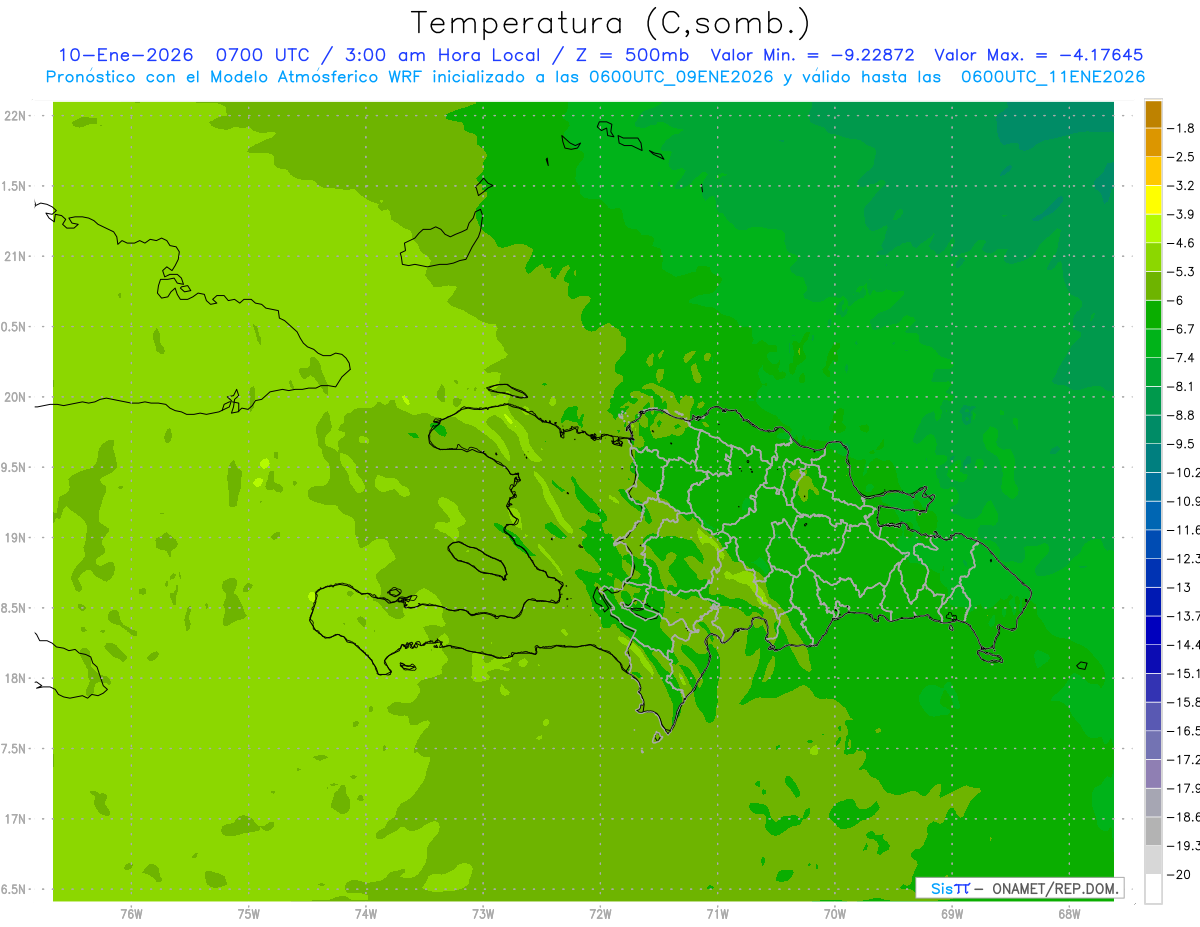This screenshot has width=1200, height=927.
Task: Click the yellow colorbar swatch between -3.2 and -3.9
Action: pyautogui.click(x=1153, y=200)
